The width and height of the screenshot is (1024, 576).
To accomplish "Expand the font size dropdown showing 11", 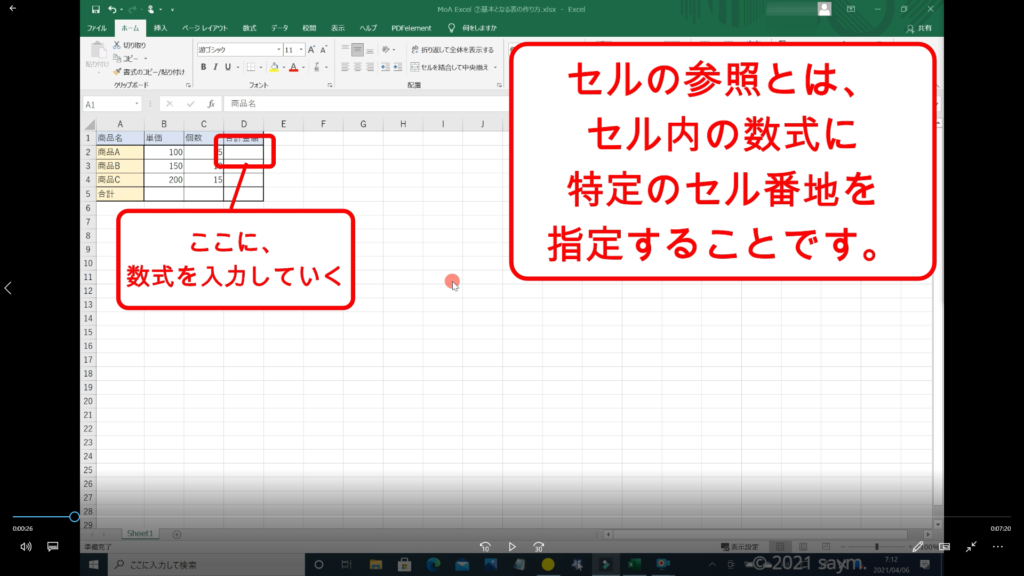I will [300, 49].
